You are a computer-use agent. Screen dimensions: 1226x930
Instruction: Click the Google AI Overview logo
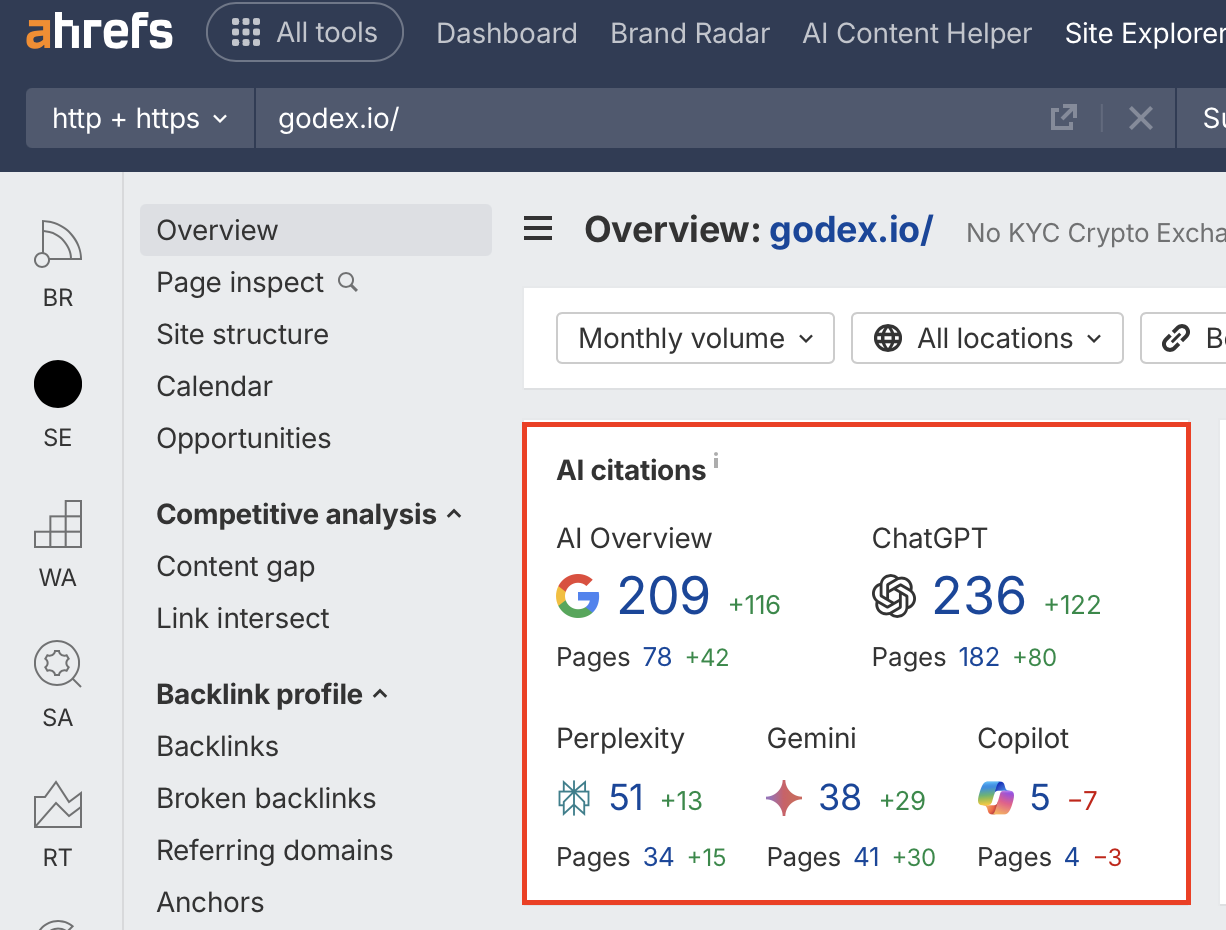tap(578, 596)
